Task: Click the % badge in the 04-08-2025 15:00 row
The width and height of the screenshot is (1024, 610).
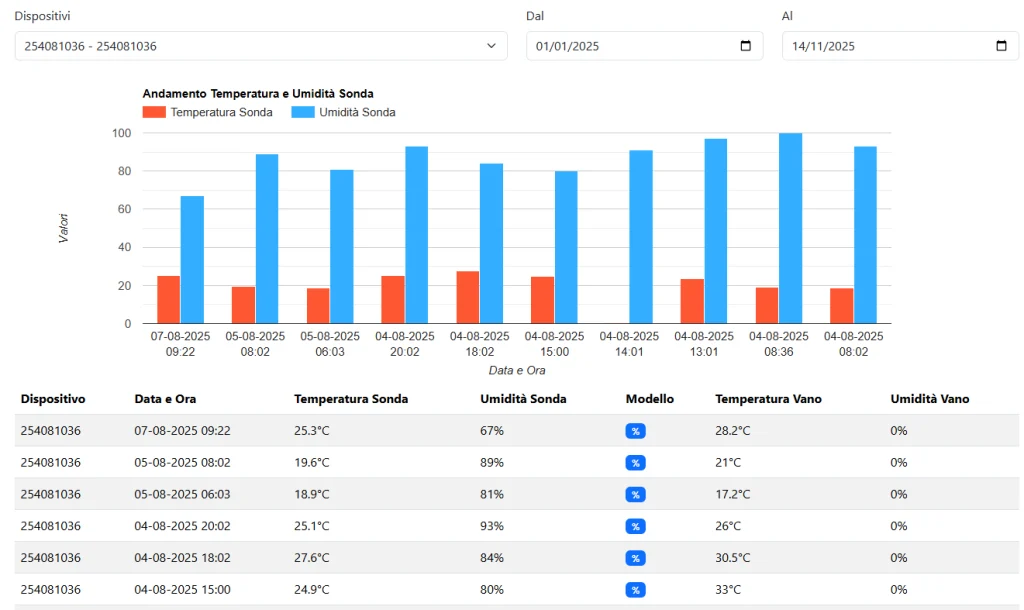Action: (635, 590)
